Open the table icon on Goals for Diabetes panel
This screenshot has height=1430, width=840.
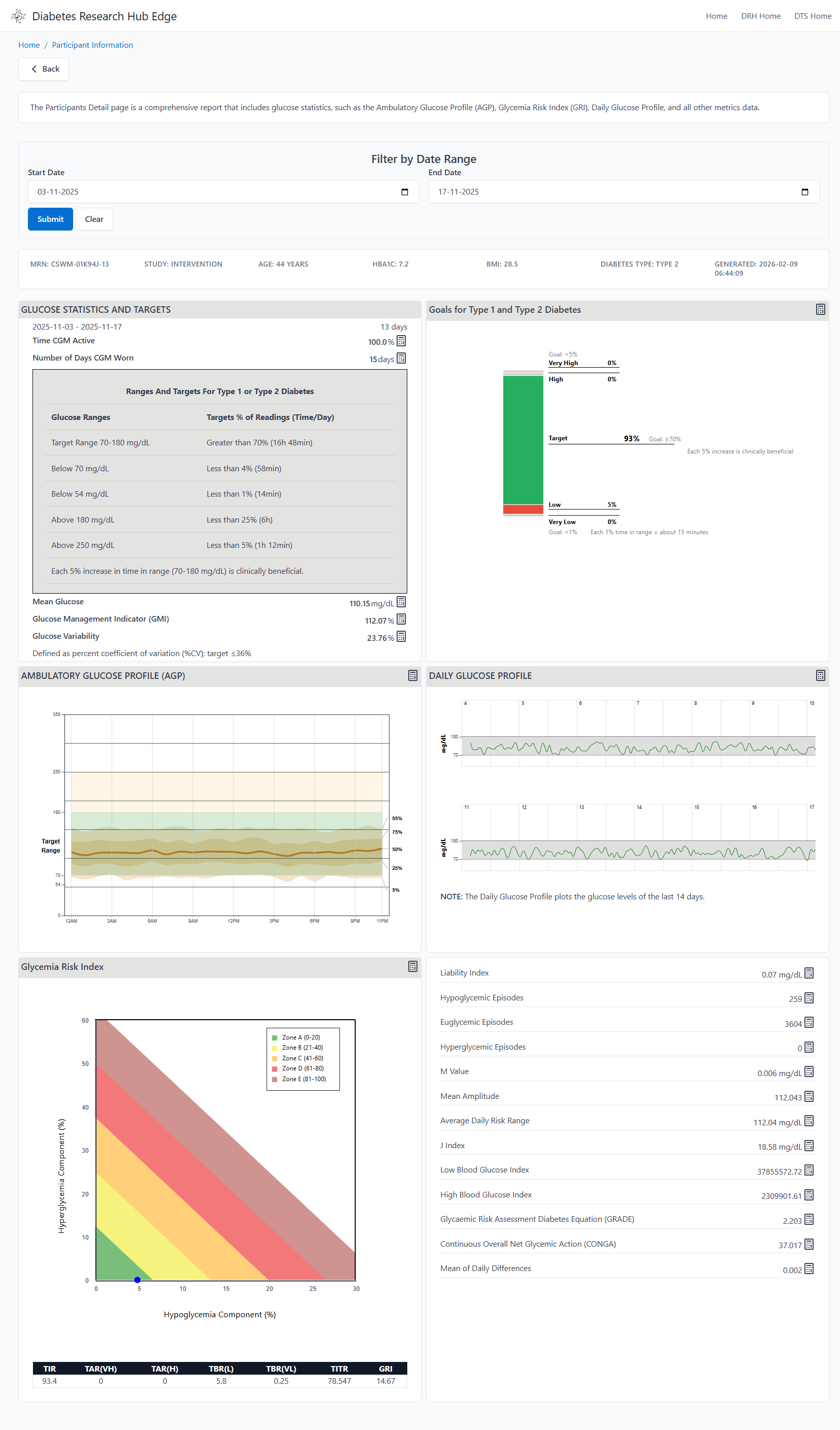point(820,309)
